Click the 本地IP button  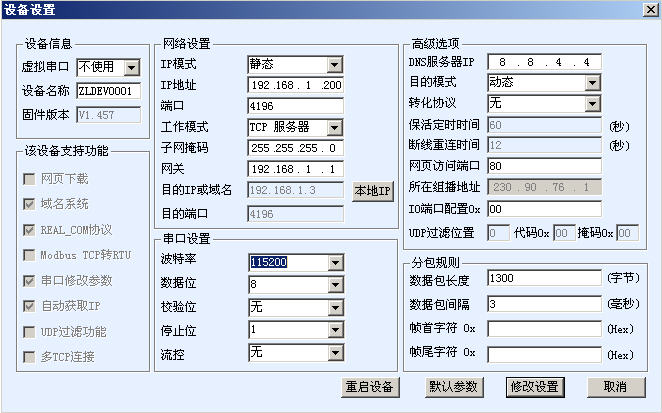373,190
